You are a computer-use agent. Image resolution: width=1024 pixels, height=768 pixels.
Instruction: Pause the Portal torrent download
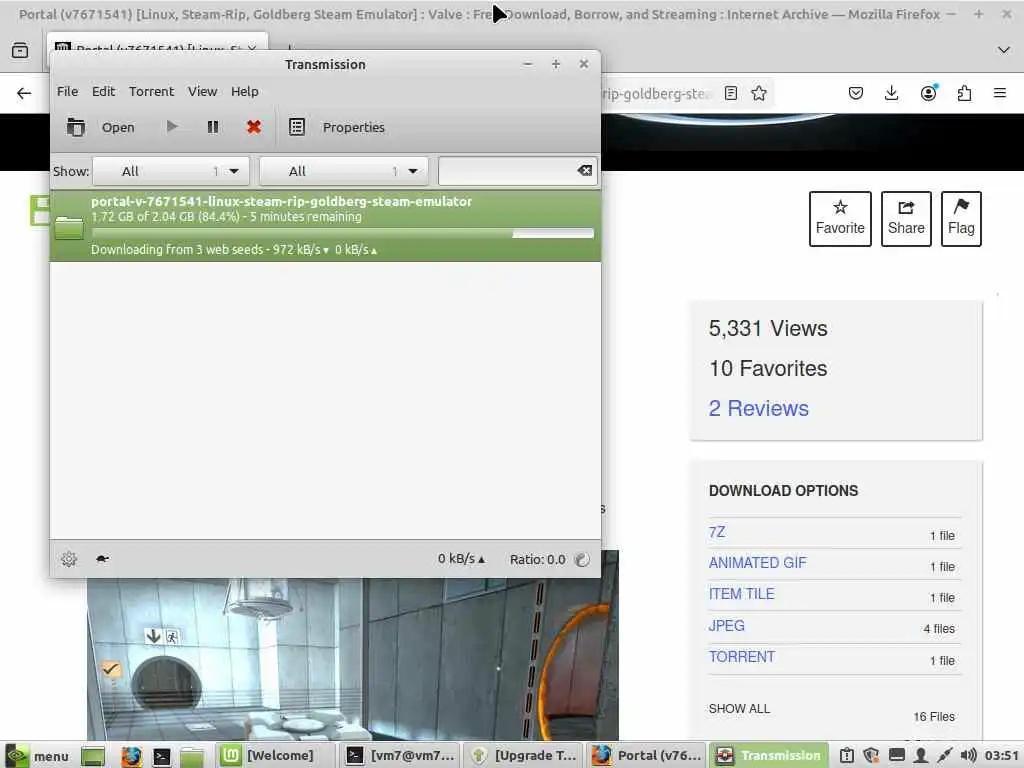213,127
